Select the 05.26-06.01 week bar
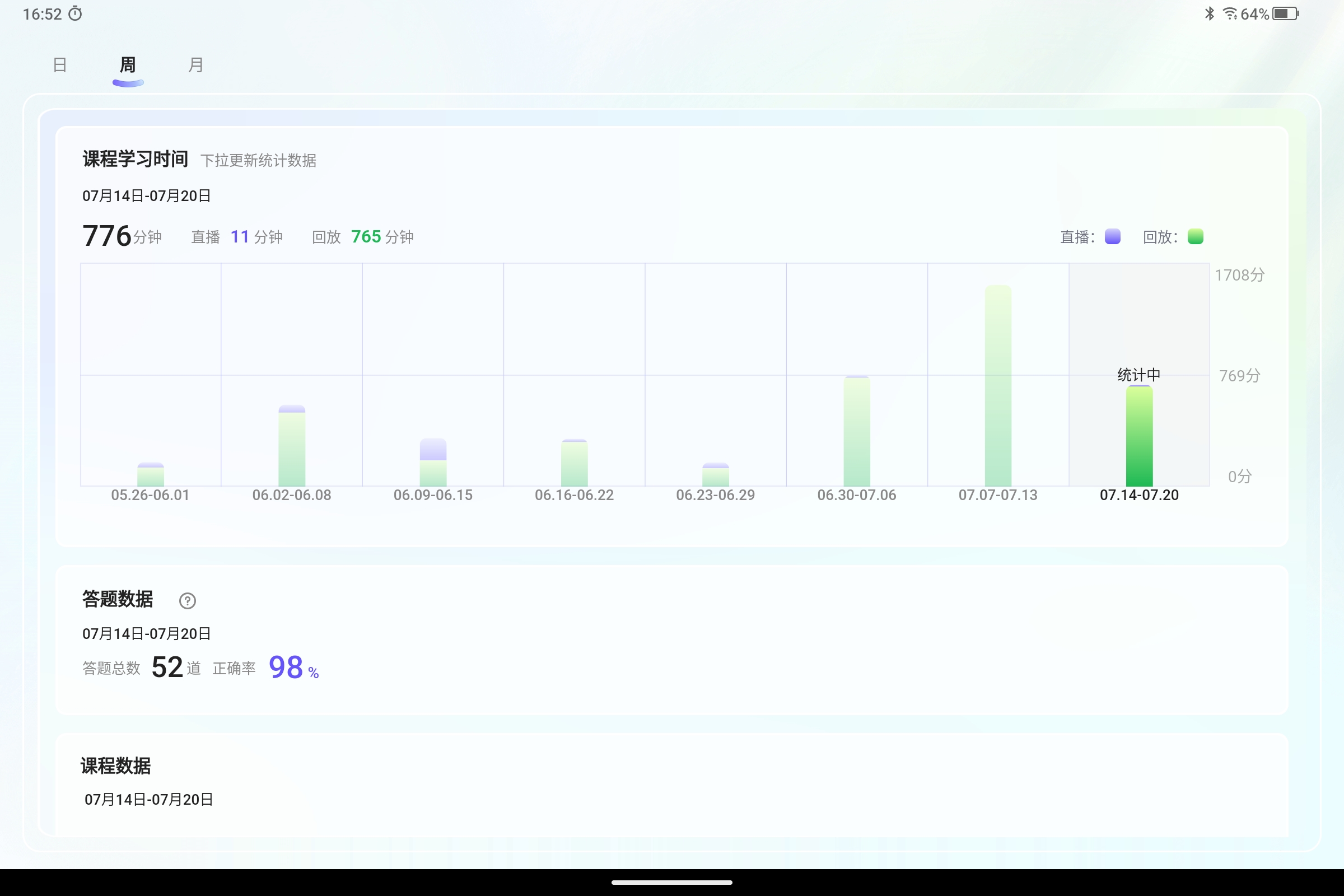1344x896 pixels. click(x=151, y=474)
